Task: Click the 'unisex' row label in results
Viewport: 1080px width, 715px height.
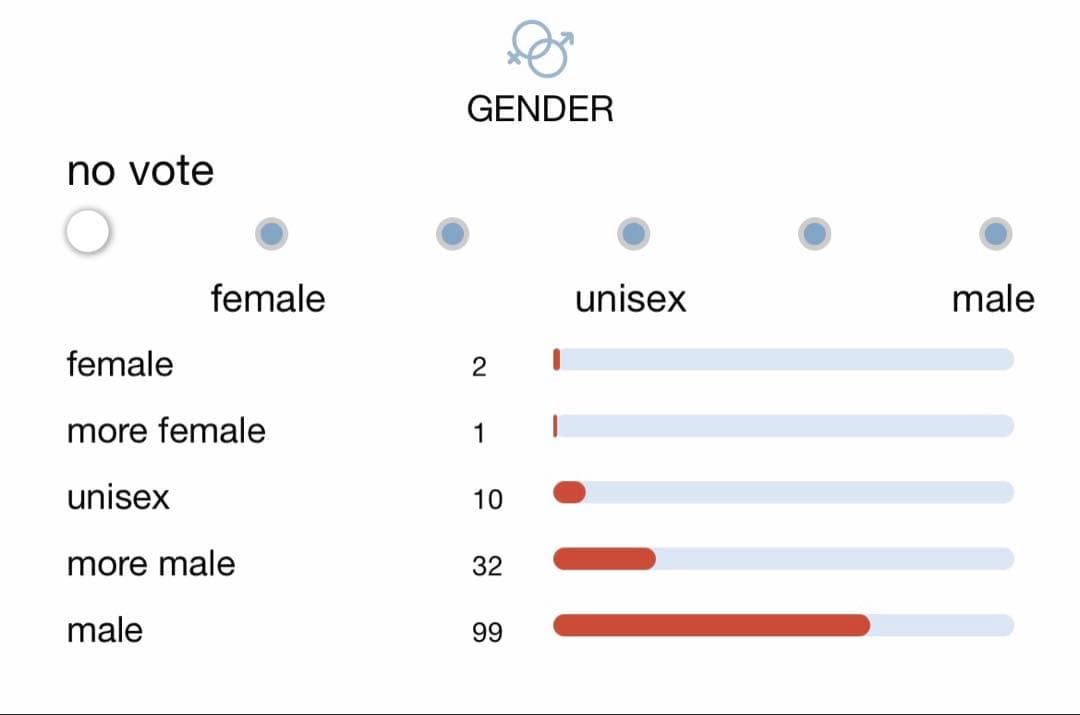Action: coord(118,497)
